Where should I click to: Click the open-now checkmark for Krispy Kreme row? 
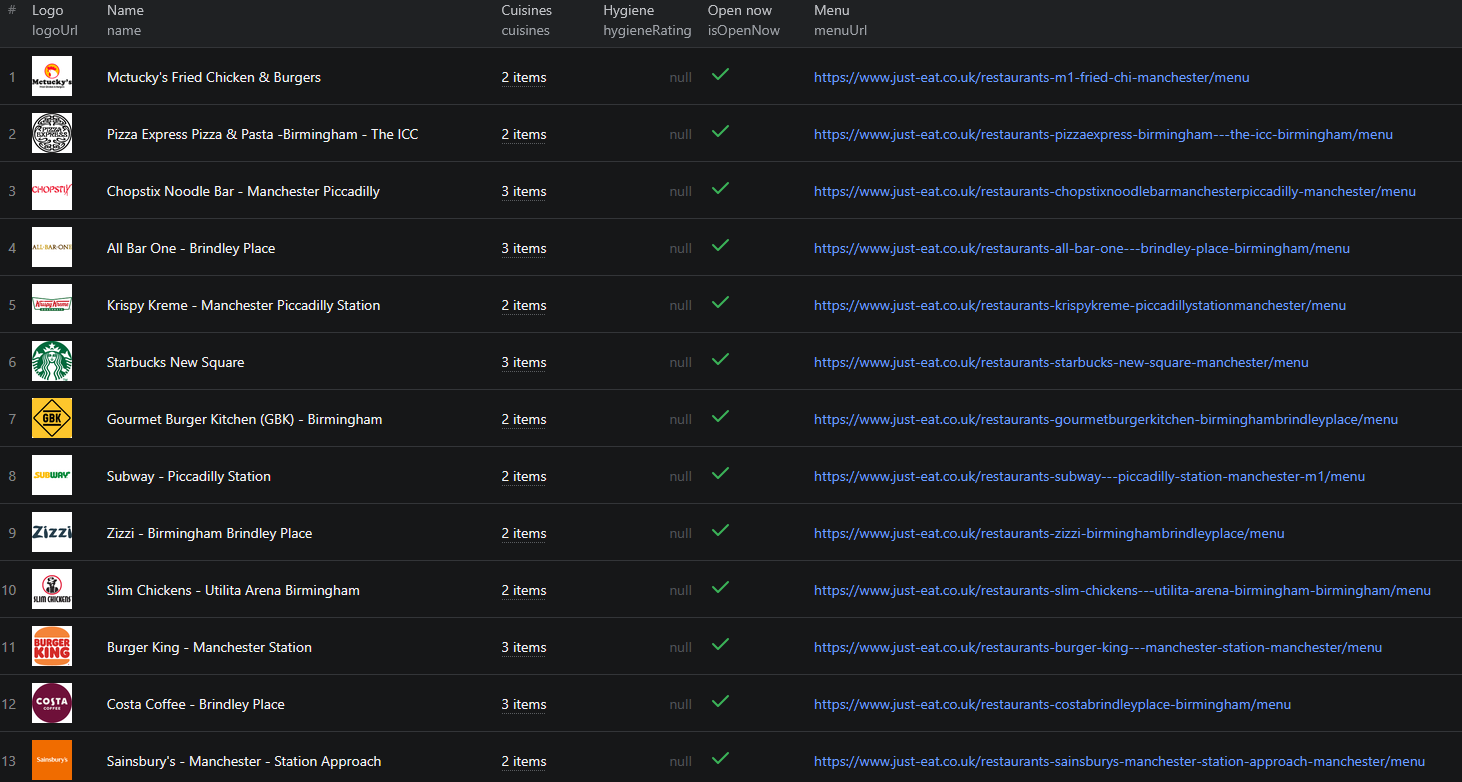720,302
